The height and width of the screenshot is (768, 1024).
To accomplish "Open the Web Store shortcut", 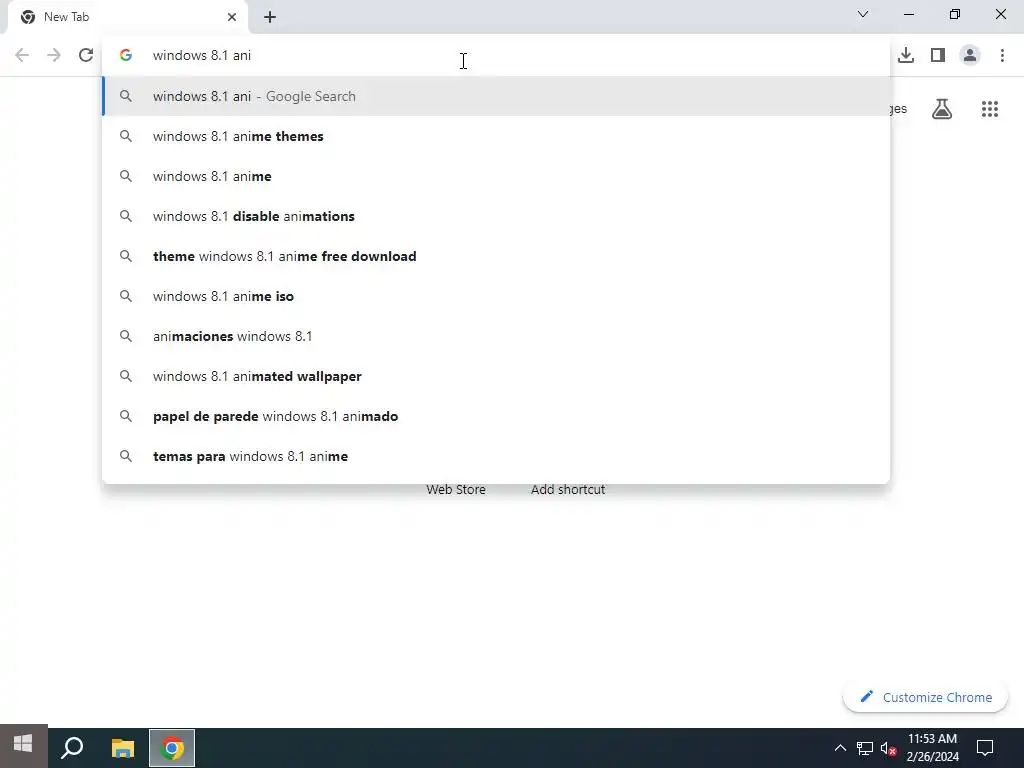I will 456,489.
